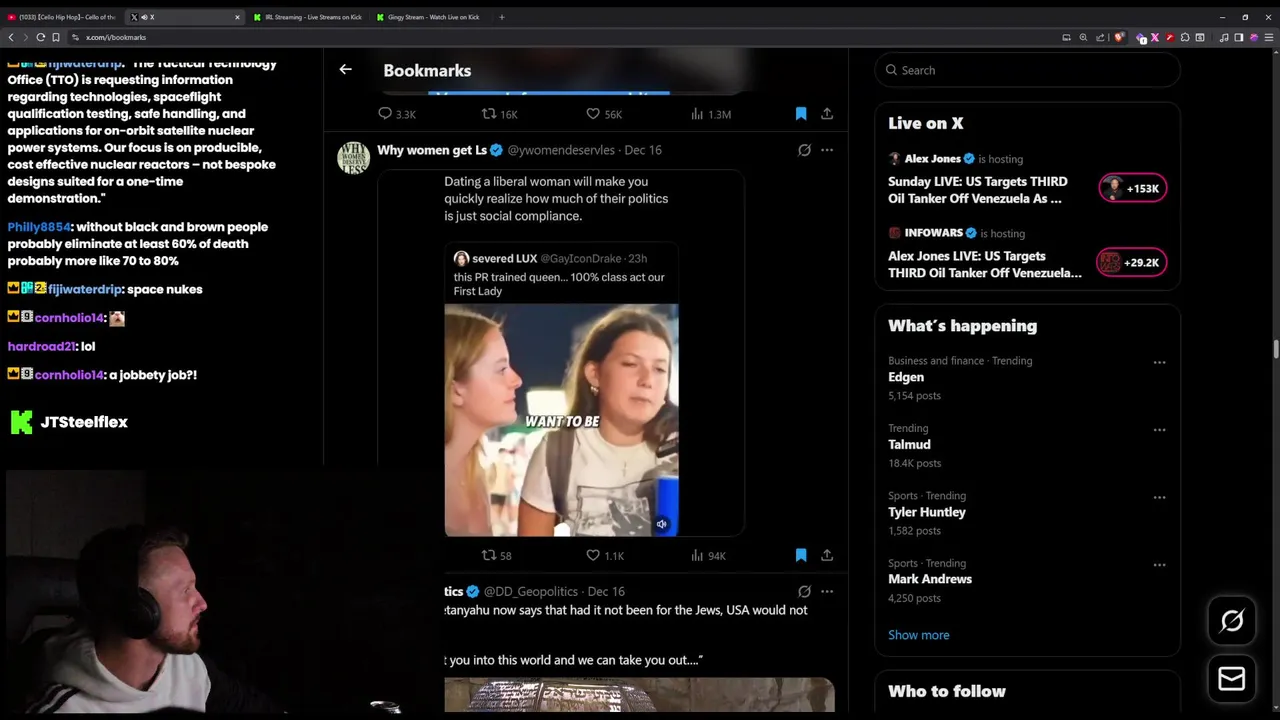This screenshot has width=1280, height=720.
Task: Reload the page
Action: click(41, 37)
